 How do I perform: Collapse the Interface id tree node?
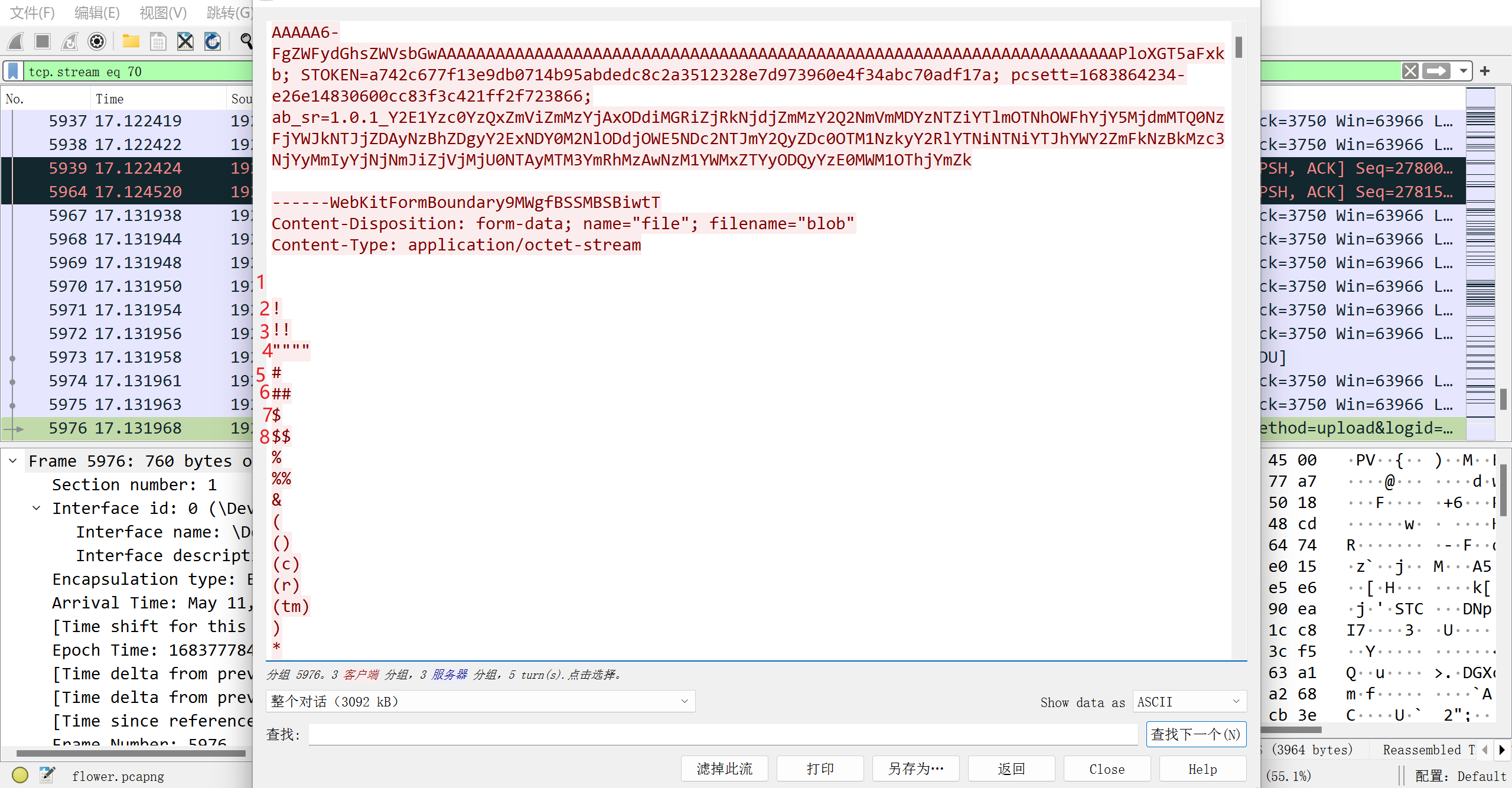(37, 508)
